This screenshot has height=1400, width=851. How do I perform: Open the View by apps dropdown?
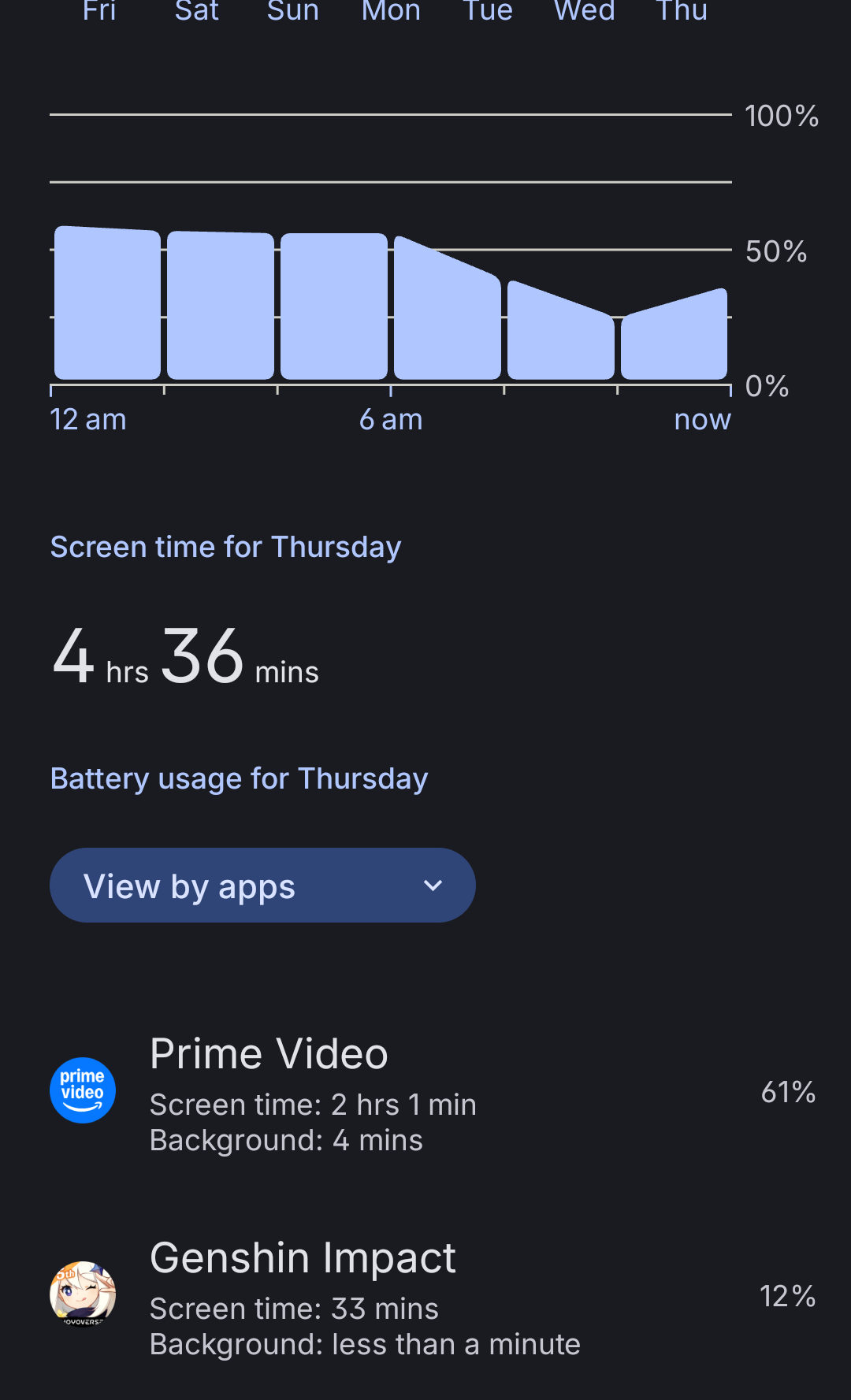pyautogui.click(x=262, y=886)
